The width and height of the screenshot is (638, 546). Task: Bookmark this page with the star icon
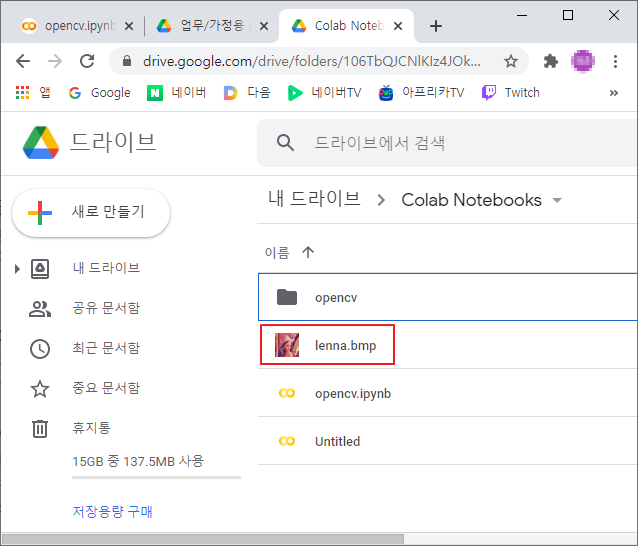tap(511, 61)
